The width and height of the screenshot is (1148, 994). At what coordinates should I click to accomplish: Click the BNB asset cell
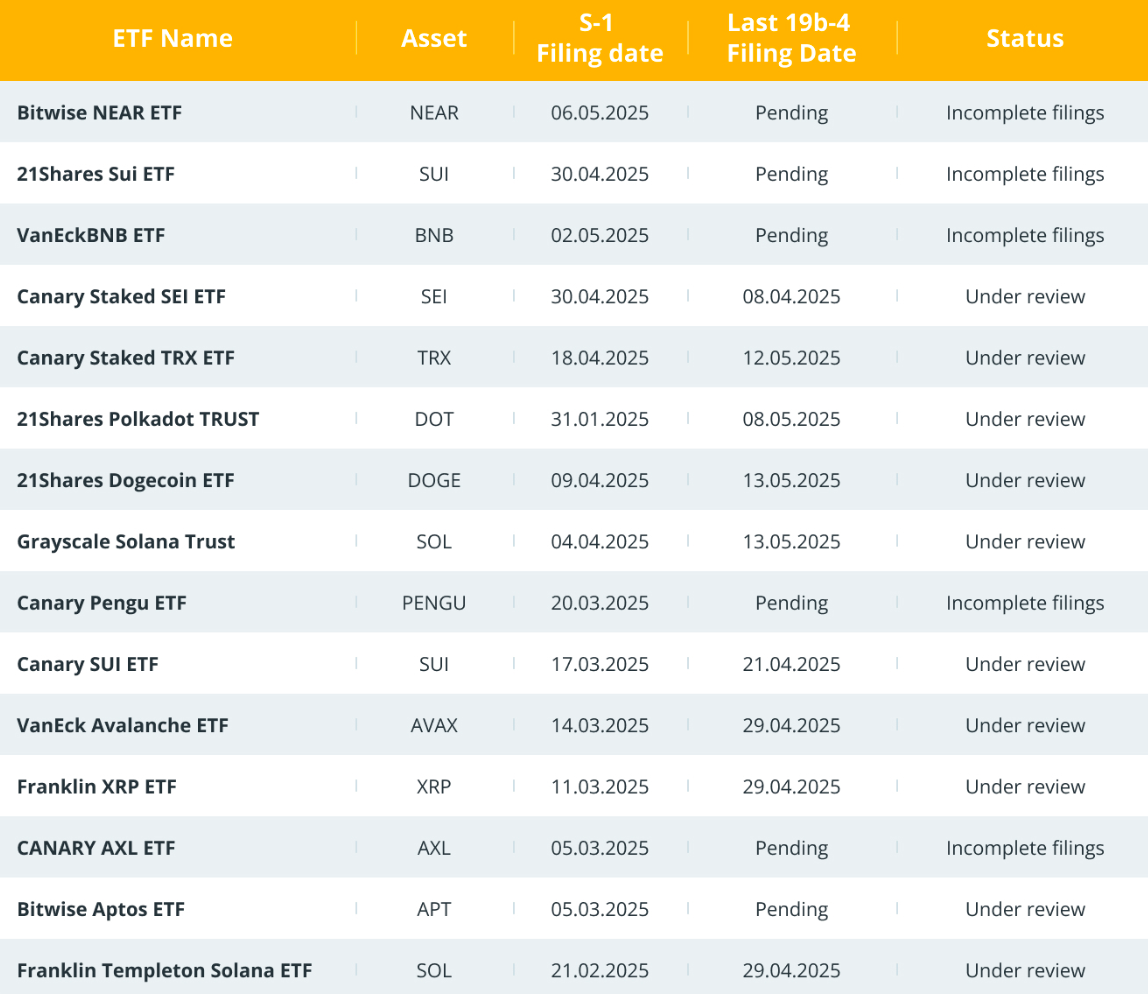[434, 235]
